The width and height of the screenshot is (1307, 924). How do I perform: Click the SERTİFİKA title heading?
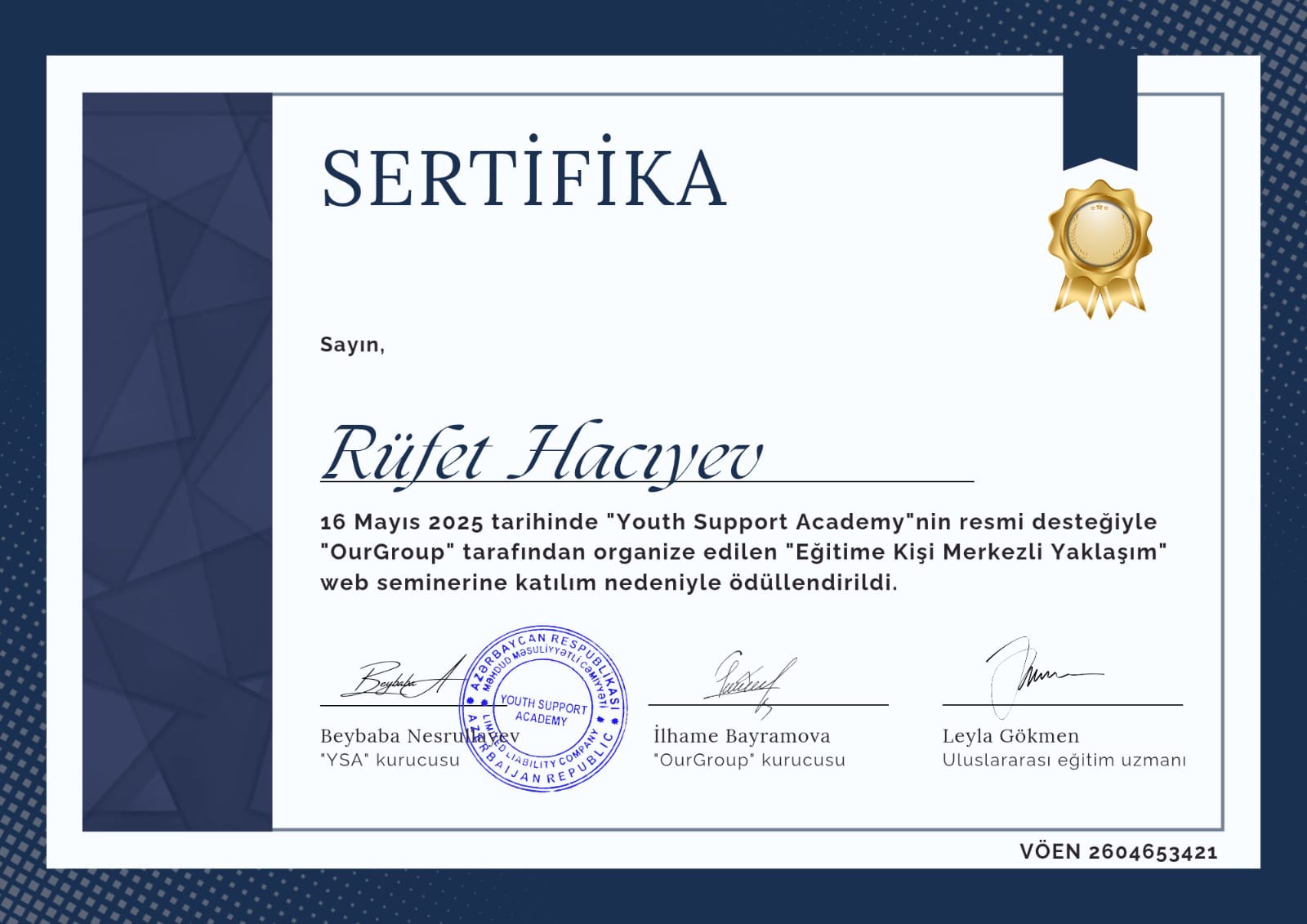[524, 177]
